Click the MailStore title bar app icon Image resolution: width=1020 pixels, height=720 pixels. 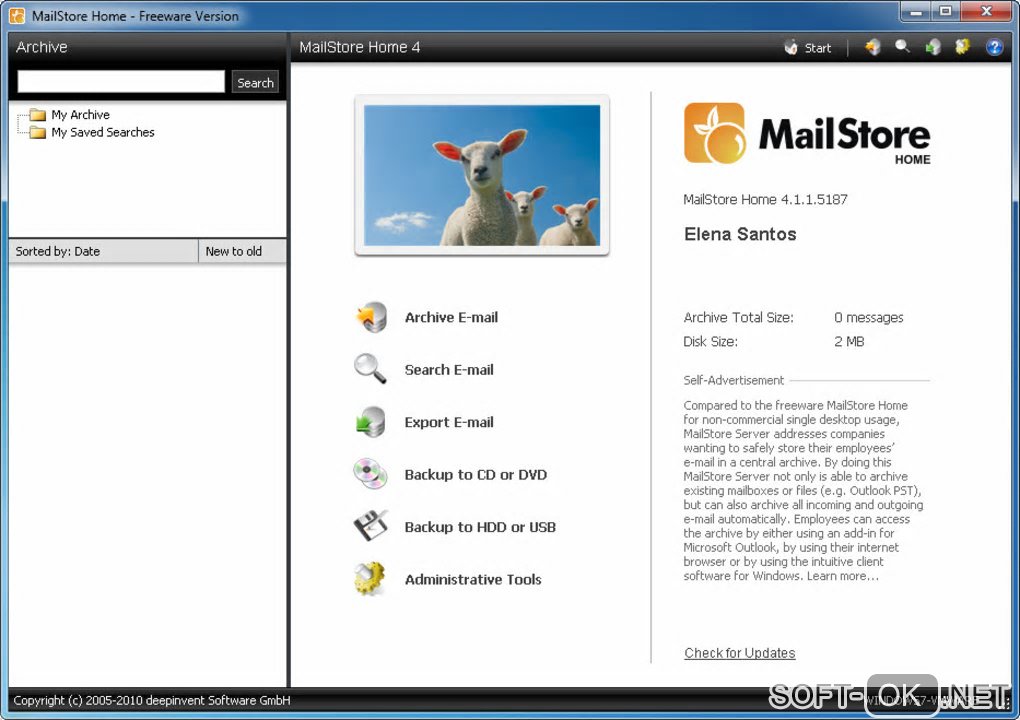click(17, 16)
